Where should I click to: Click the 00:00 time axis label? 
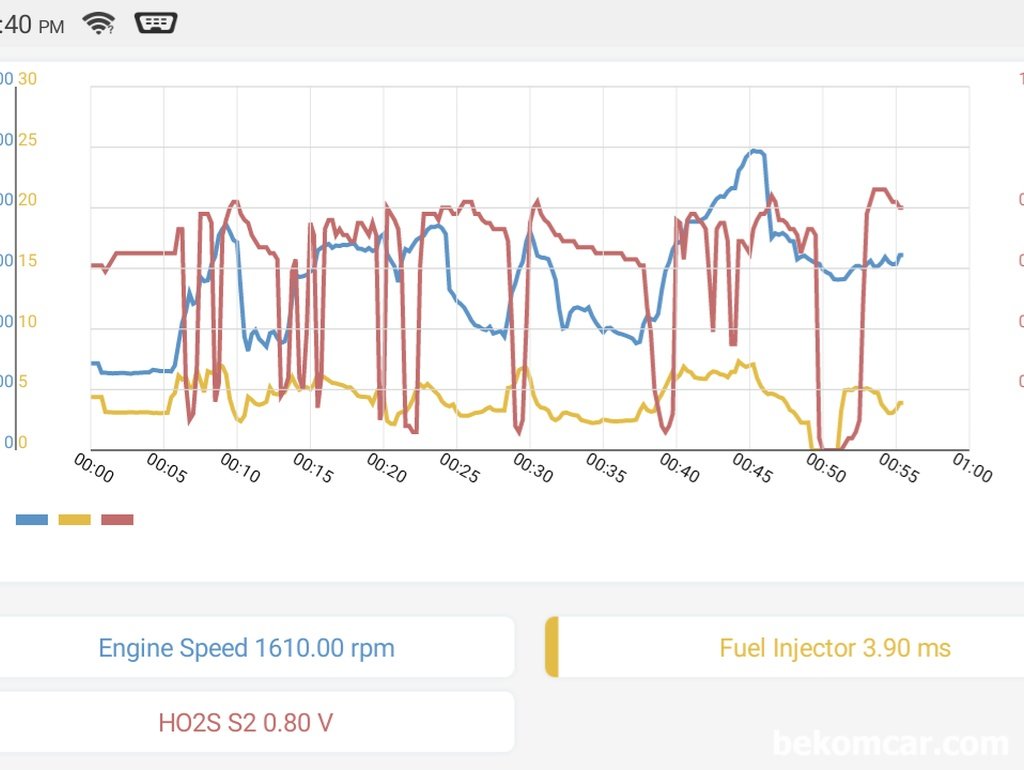pyautogui.click(x=94, y=468)
